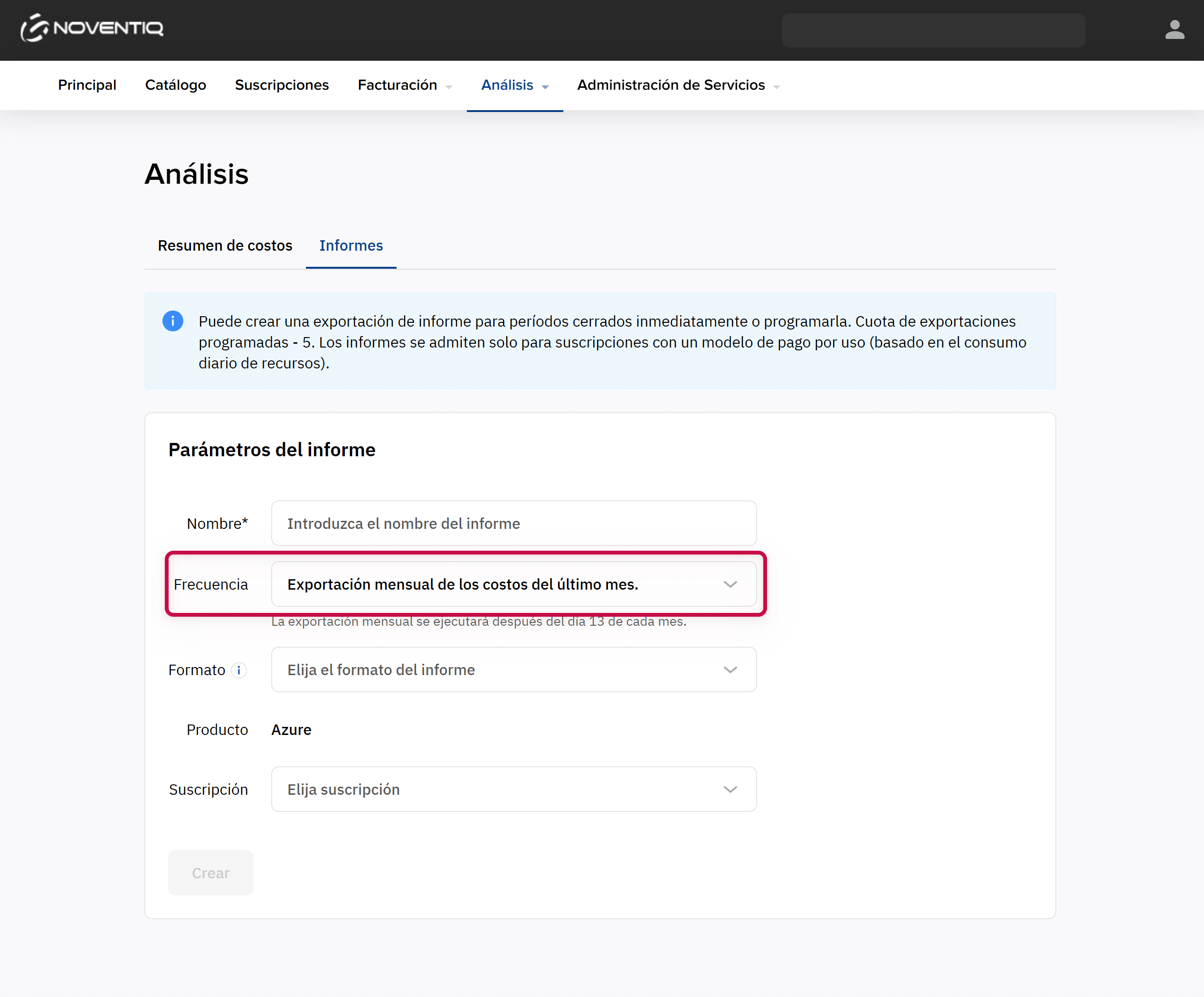Open the Facturación menu
Viewport: 1204px width, 997px height.
pos(397,85)
